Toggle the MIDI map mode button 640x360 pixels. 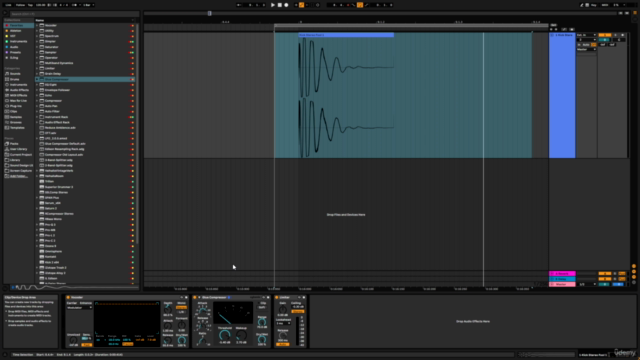(x=605, y=5)
